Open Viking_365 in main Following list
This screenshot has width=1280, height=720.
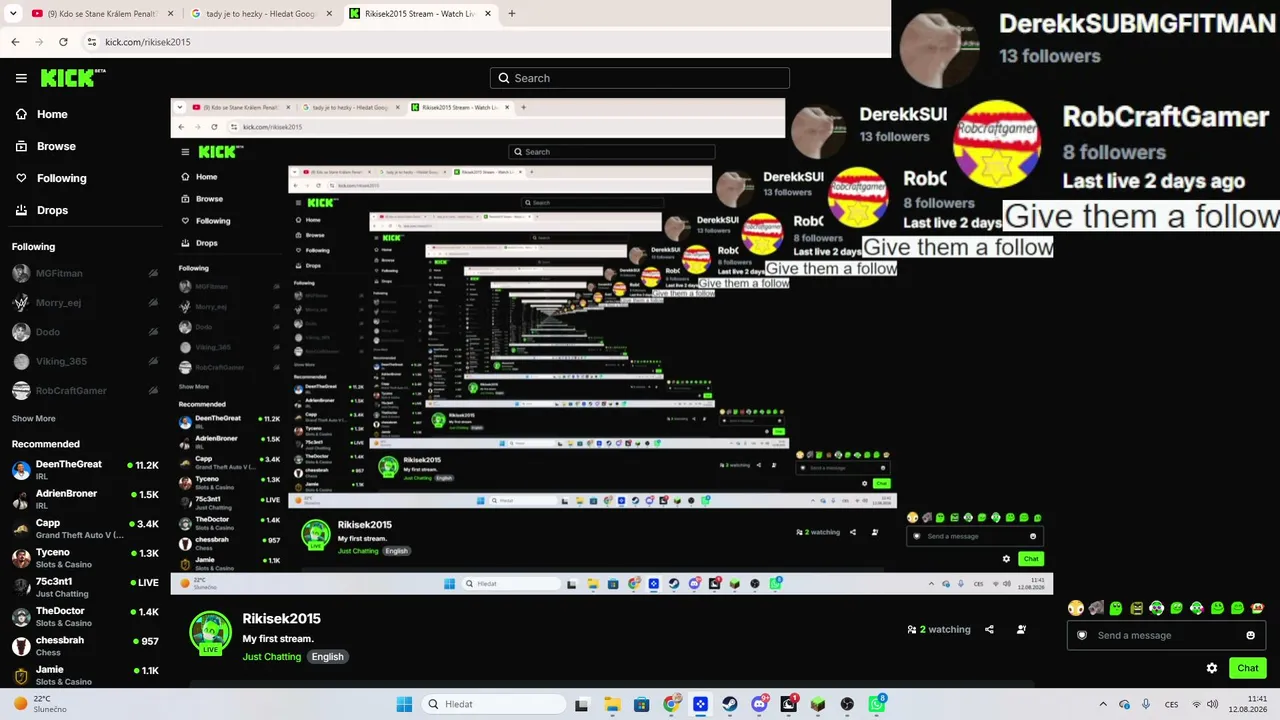pos(85,361)
